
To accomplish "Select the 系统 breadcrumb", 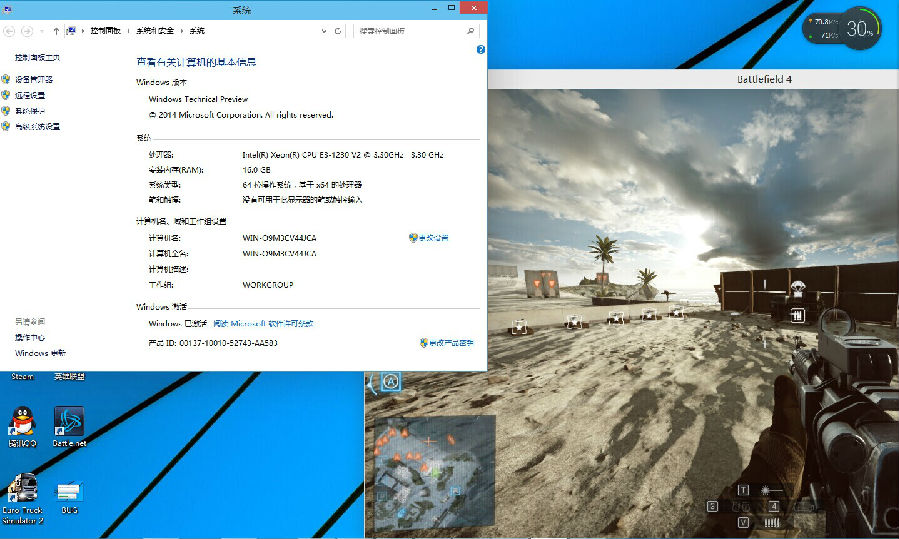I will coord(197,31).
